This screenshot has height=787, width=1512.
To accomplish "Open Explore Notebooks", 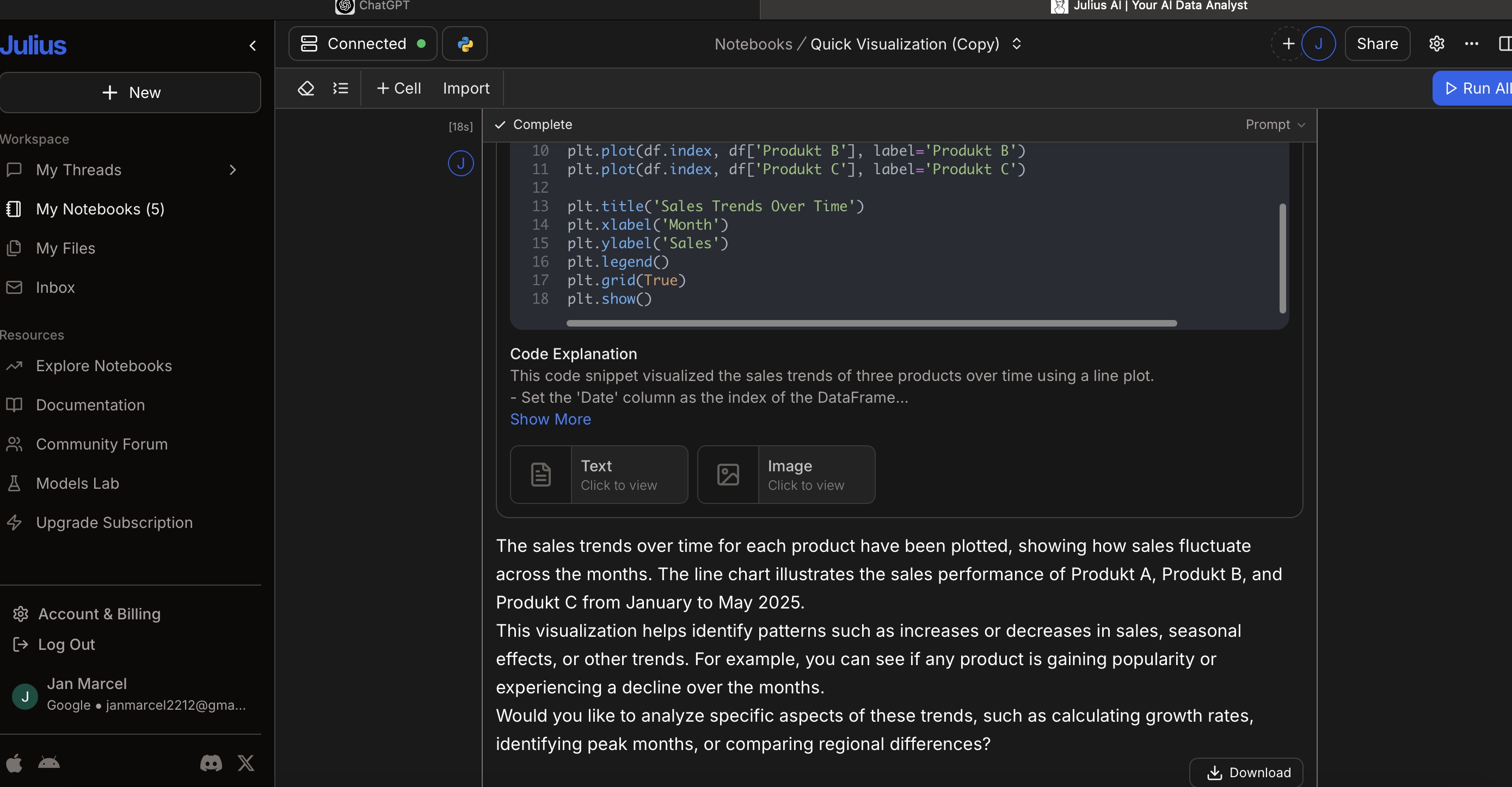I will (104, 366).
